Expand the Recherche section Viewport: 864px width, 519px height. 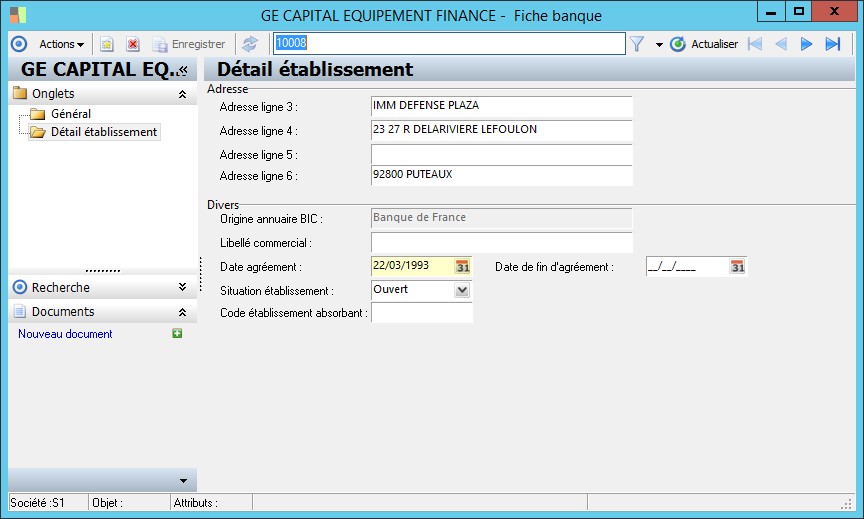click(x=182, y=287)
